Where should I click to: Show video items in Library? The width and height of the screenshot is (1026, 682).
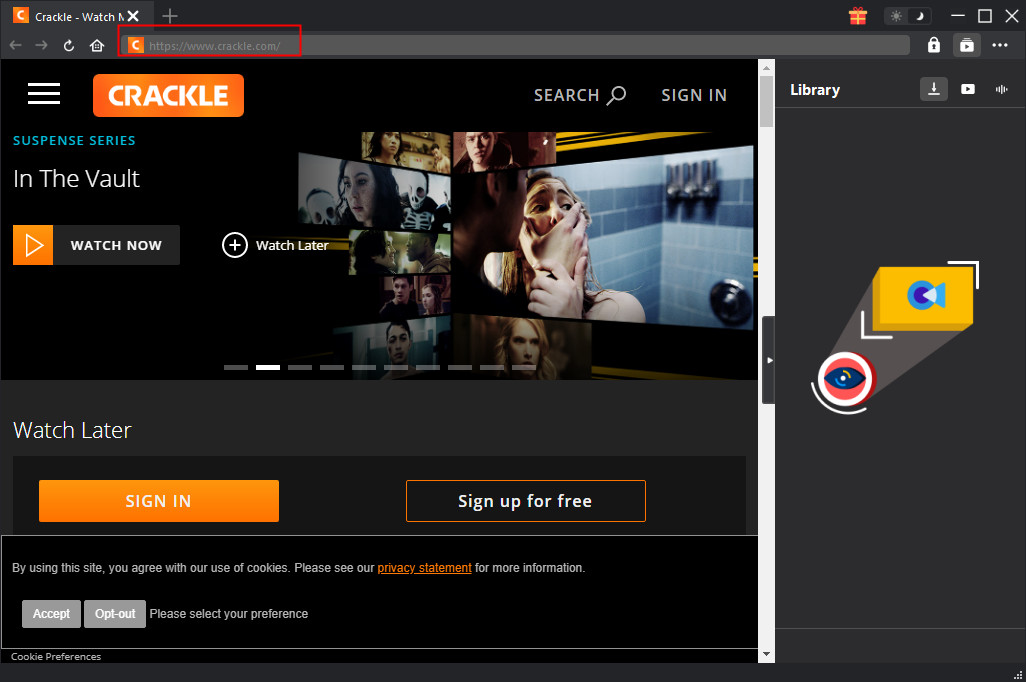[967, 89]
